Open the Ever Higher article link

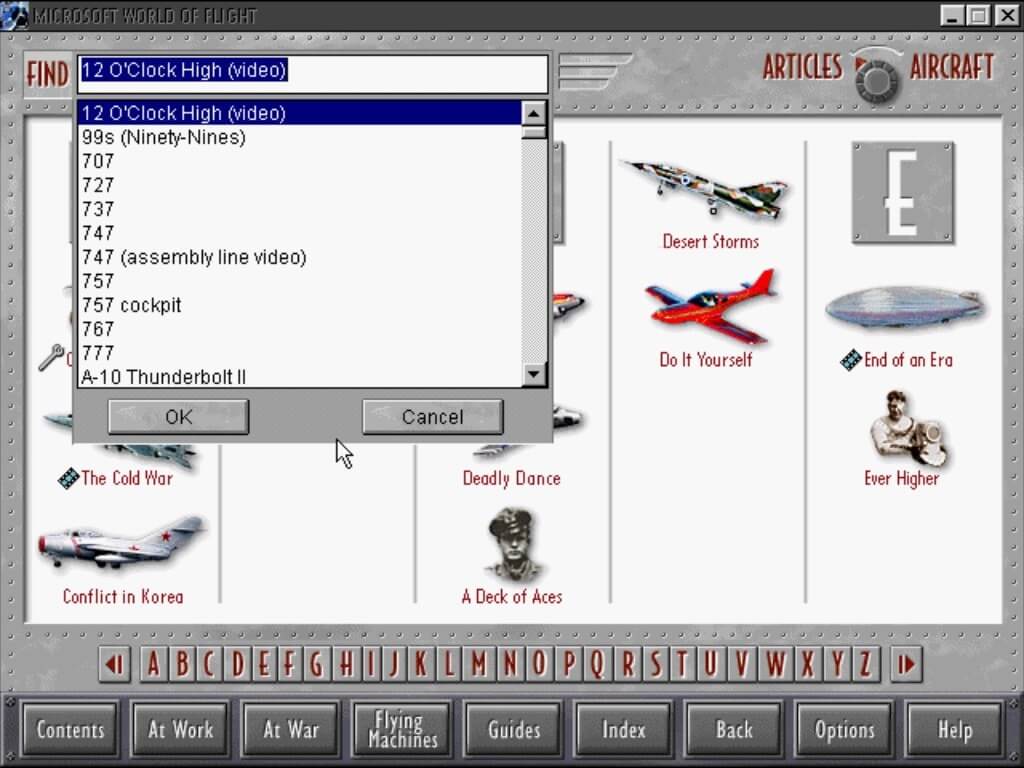point(901,479)
